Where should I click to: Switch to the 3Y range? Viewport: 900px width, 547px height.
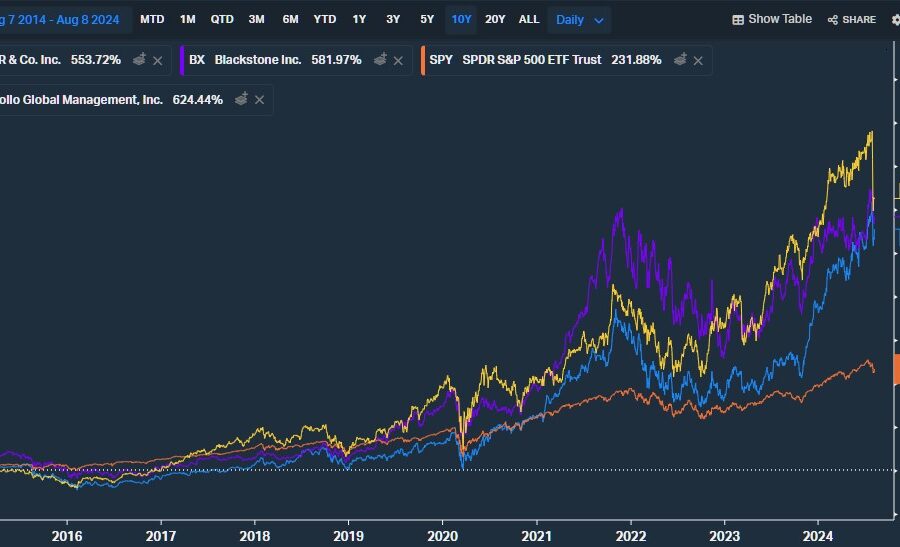393,19
